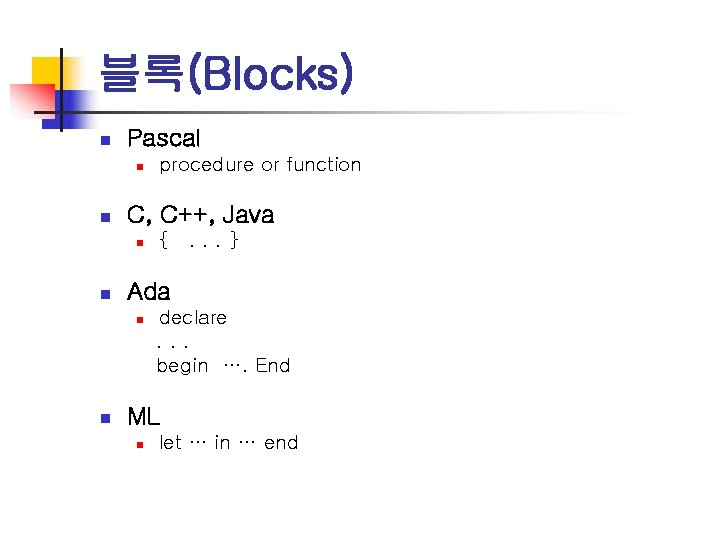720x540 pixels.
Task: Select the ML heading text
Action: [x=144, y=417]
